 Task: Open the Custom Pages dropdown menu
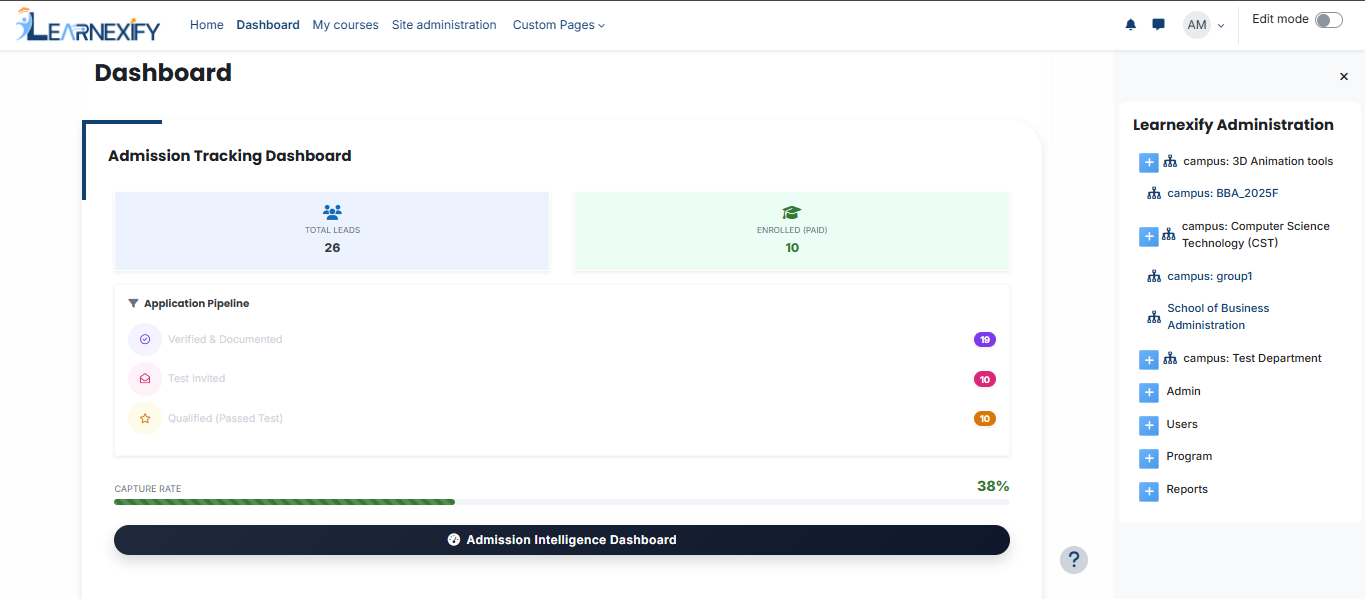[559, 25]
